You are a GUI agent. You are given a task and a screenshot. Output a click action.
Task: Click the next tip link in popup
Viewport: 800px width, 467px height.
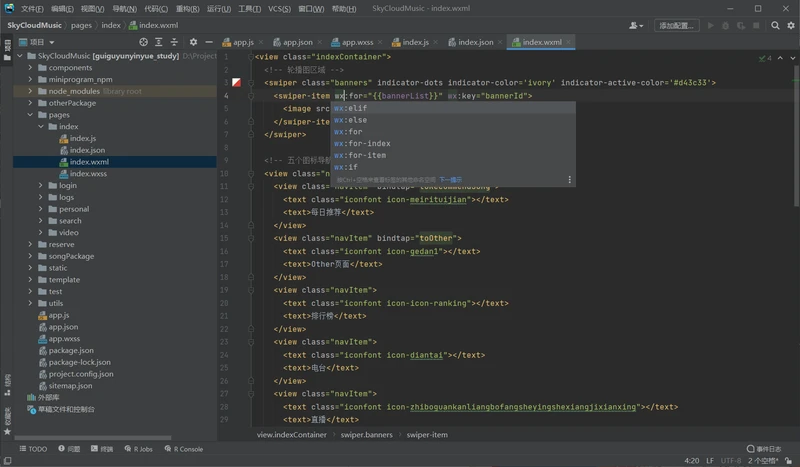tap(451, 180)
